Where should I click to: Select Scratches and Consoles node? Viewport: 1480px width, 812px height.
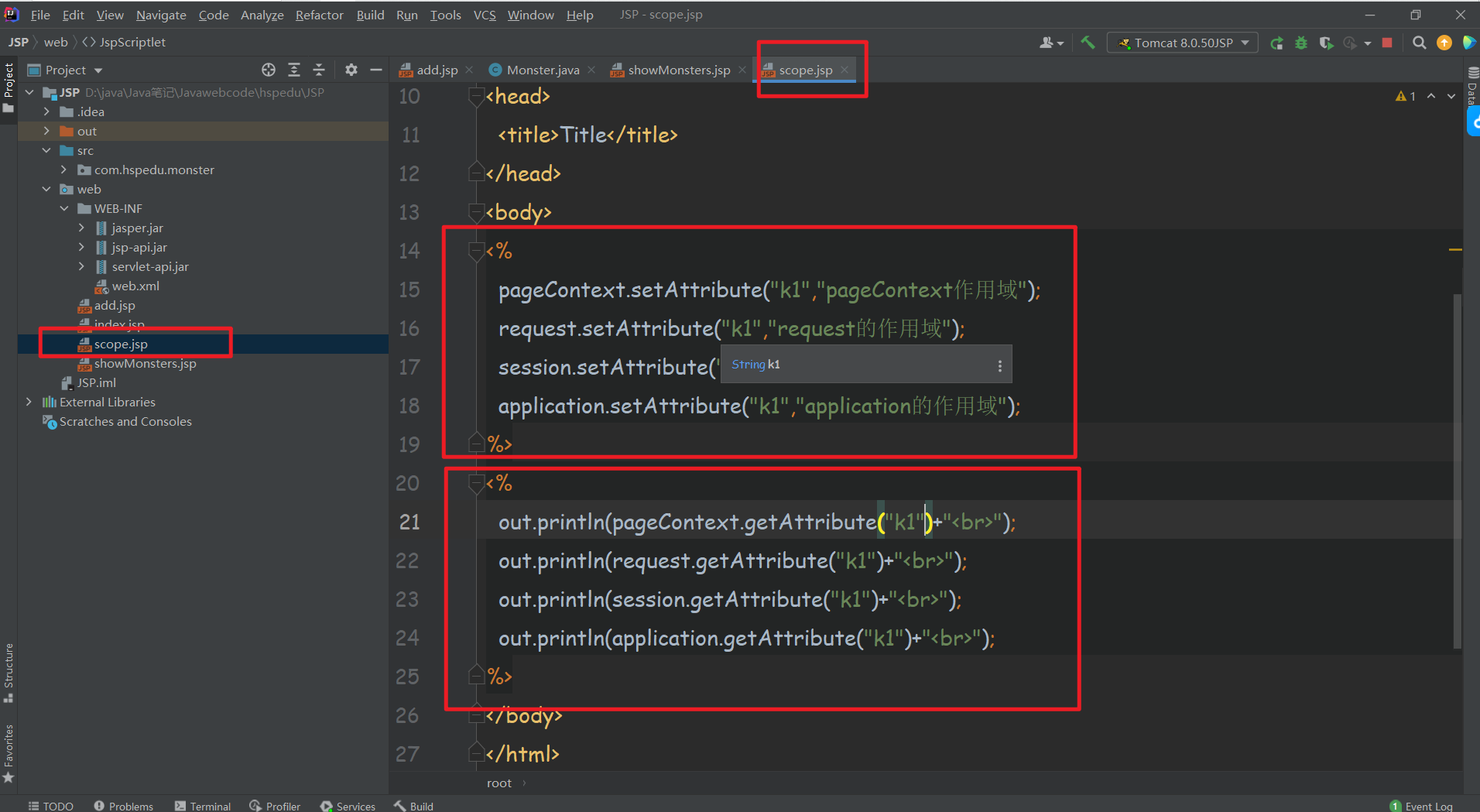pos(125,421)
